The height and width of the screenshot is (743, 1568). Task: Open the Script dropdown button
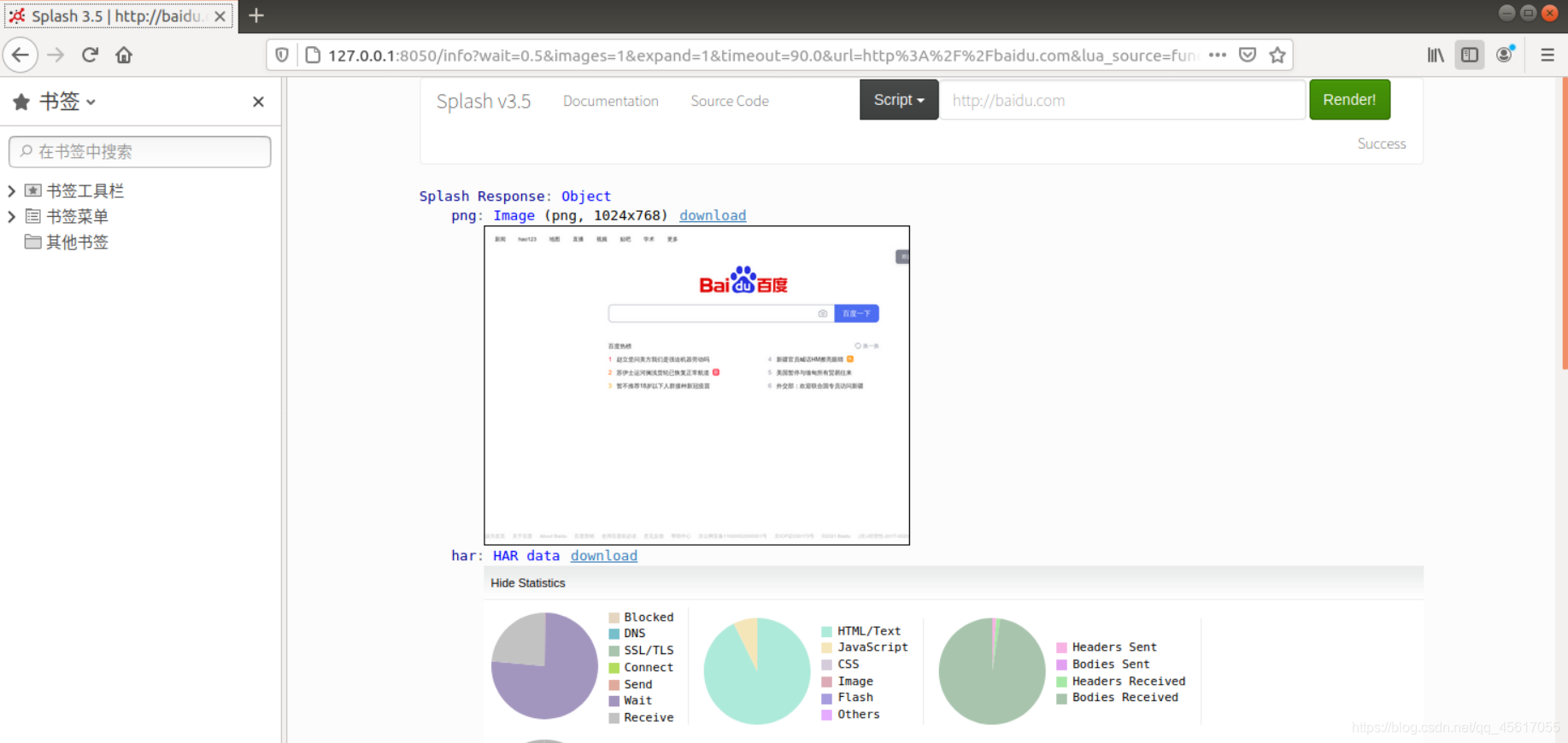[899, 100]
